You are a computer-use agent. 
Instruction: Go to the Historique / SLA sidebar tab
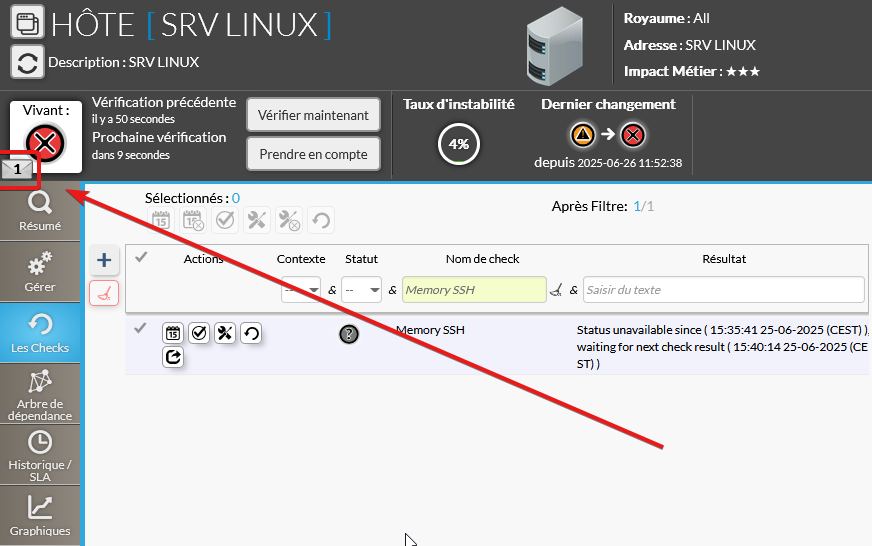pyautogui.click(x=40, y=455)
